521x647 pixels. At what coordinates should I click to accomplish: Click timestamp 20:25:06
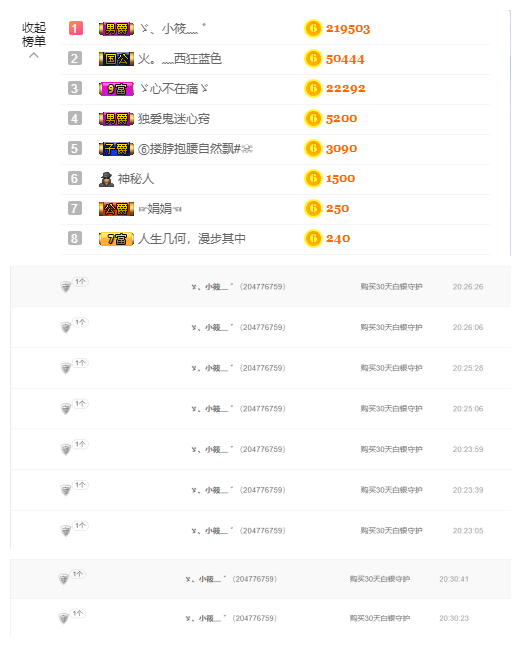point(468,409)
